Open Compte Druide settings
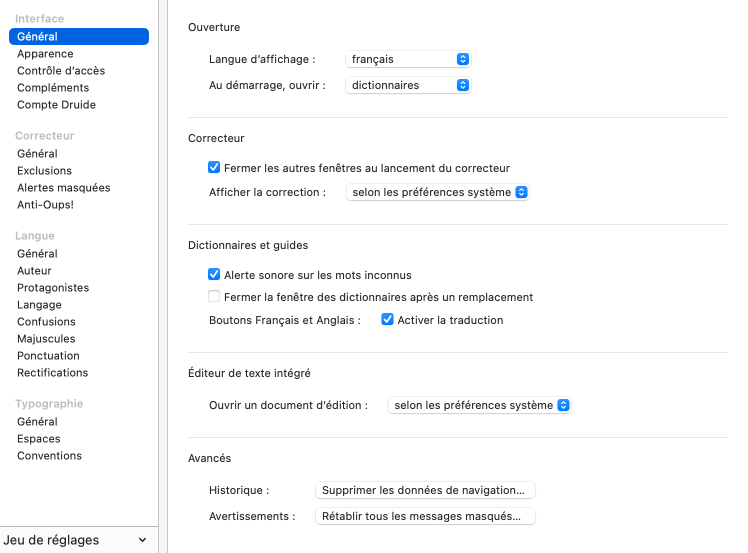748x553 pixels. (56, 105)
